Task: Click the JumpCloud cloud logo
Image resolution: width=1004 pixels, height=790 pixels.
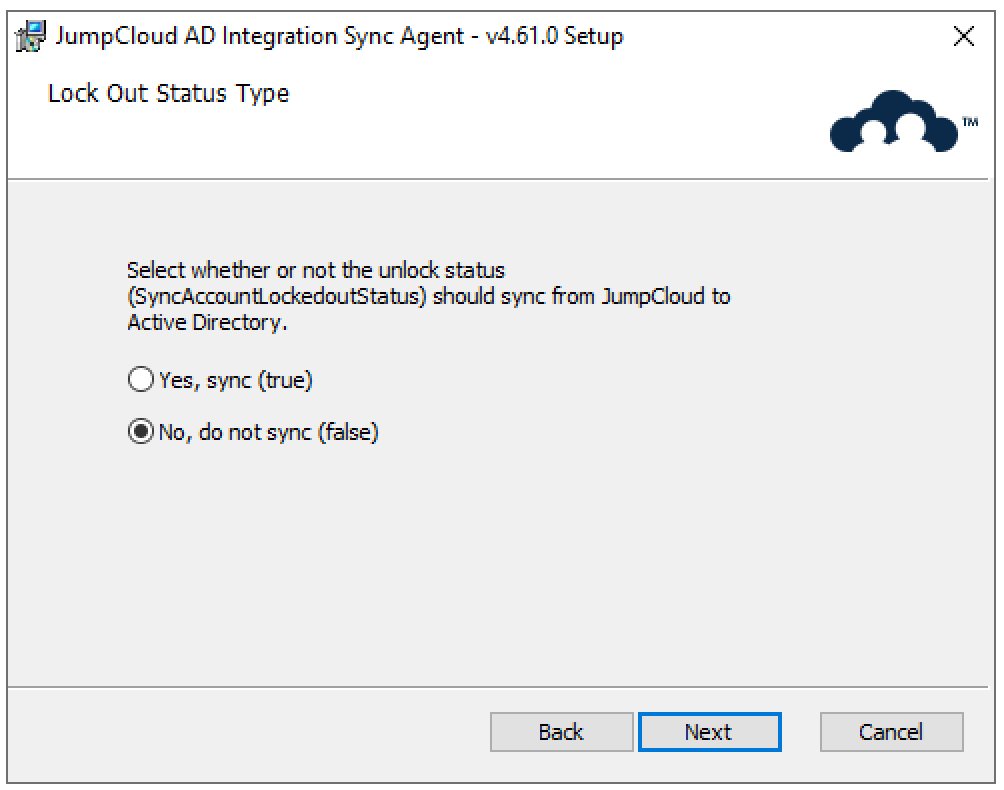Action: coord(892,124)
